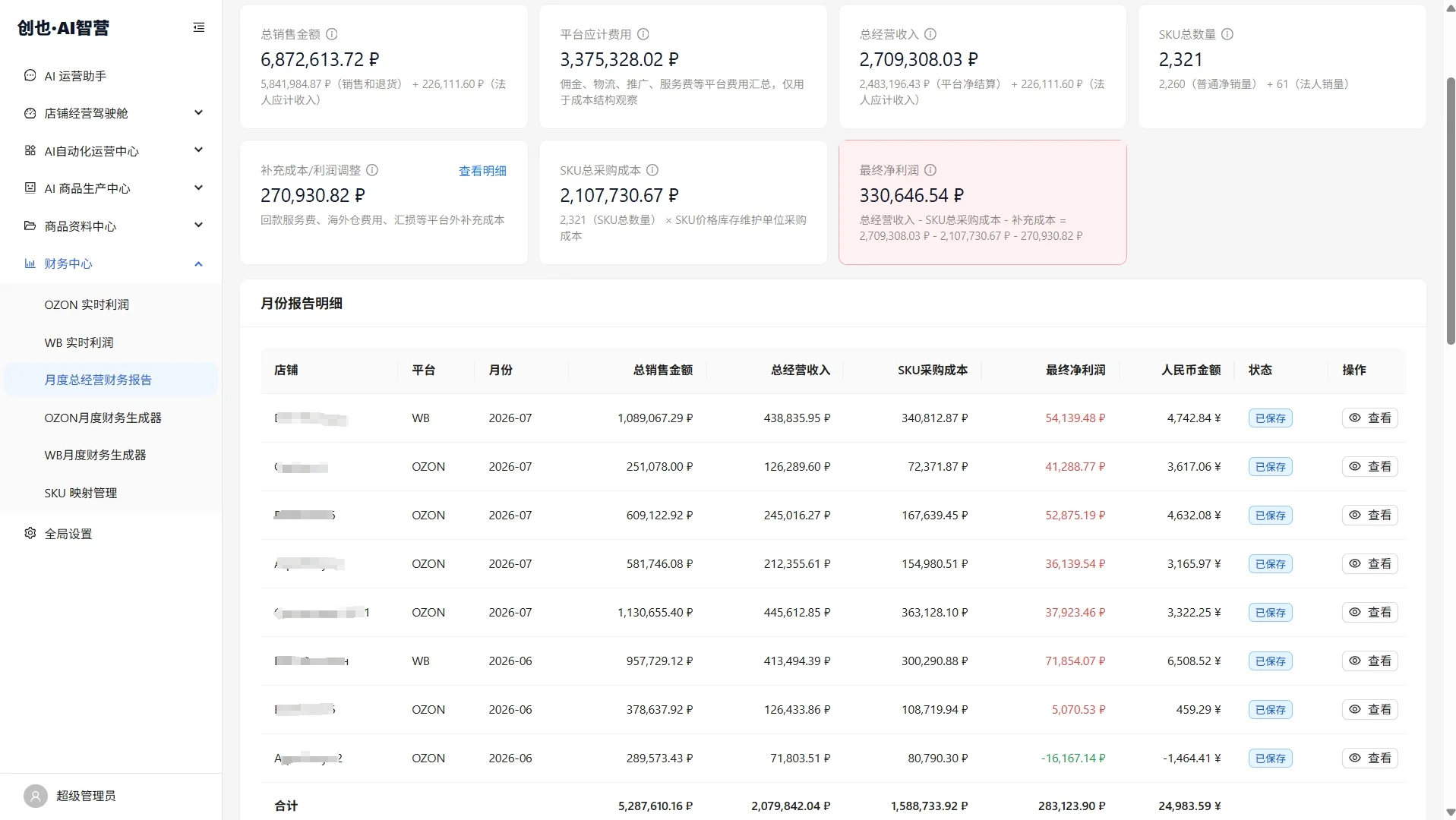
Task: Click the 创也·AI智营 logo
Action: [x=64, y=27]
